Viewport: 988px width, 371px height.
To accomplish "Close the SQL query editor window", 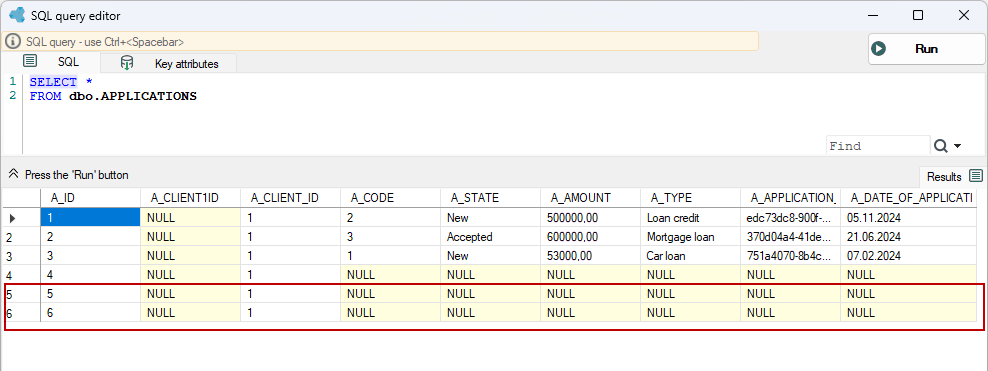I will (964, 16).
